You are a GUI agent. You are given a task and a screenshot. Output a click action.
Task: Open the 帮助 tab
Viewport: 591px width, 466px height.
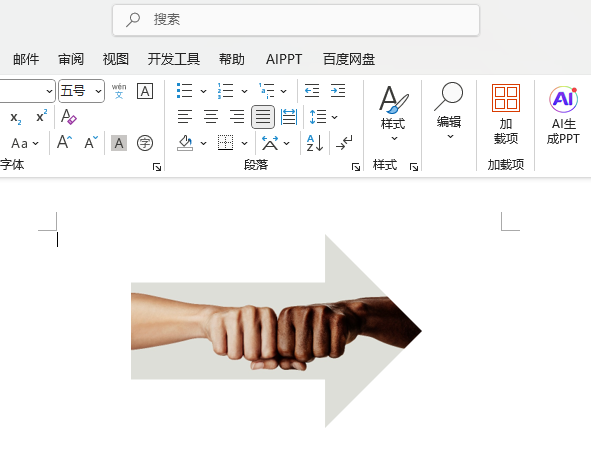pos(232,59)
